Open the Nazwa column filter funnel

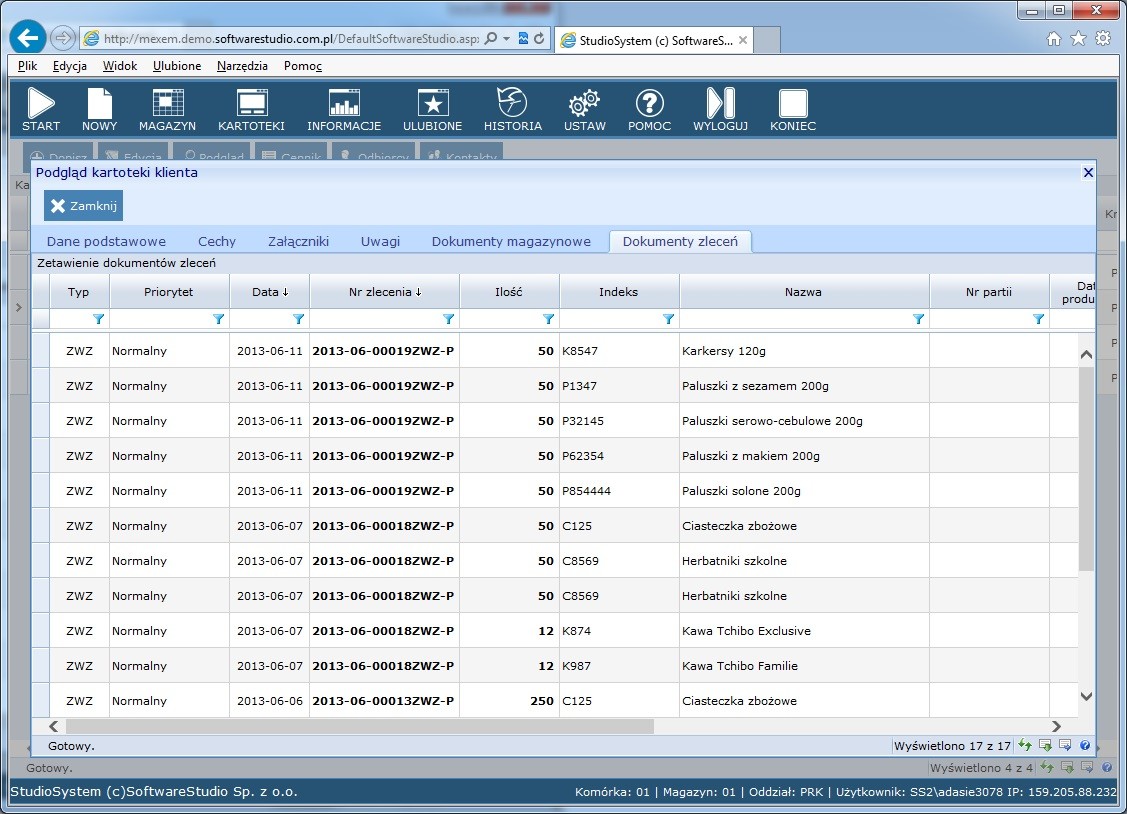(919, 319)
